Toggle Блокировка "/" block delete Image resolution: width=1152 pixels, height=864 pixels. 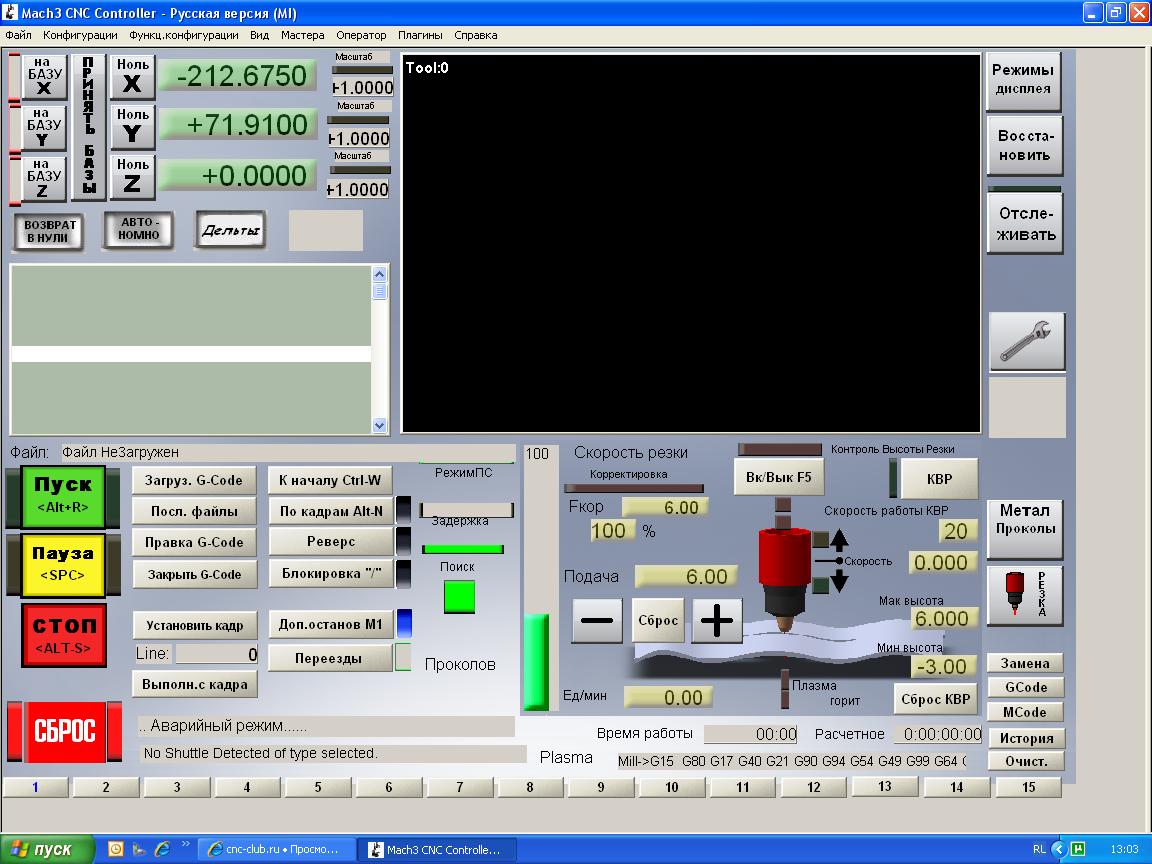coord(331,574)
